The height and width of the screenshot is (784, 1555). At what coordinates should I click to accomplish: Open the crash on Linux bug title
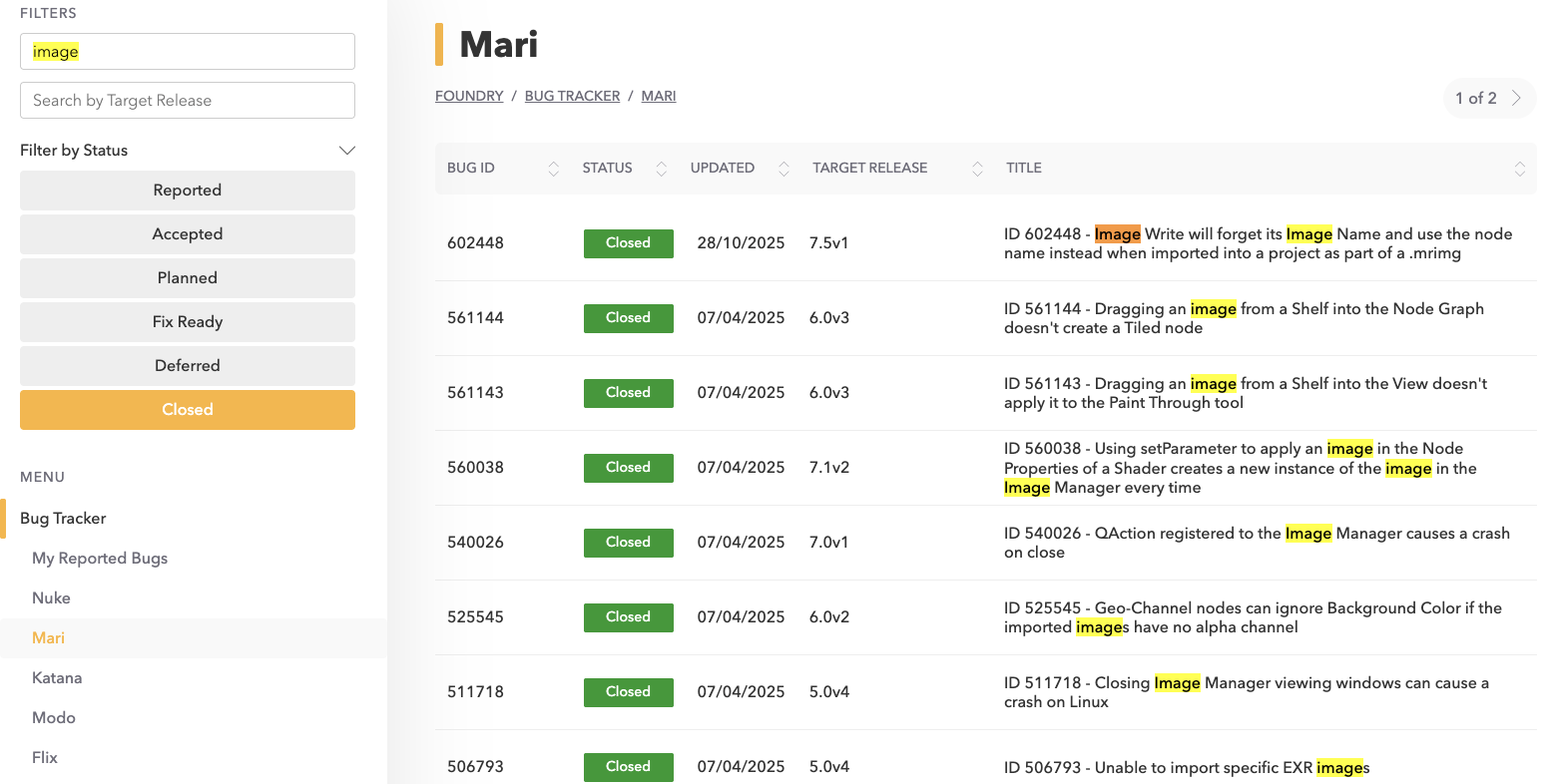(1247, 693)
